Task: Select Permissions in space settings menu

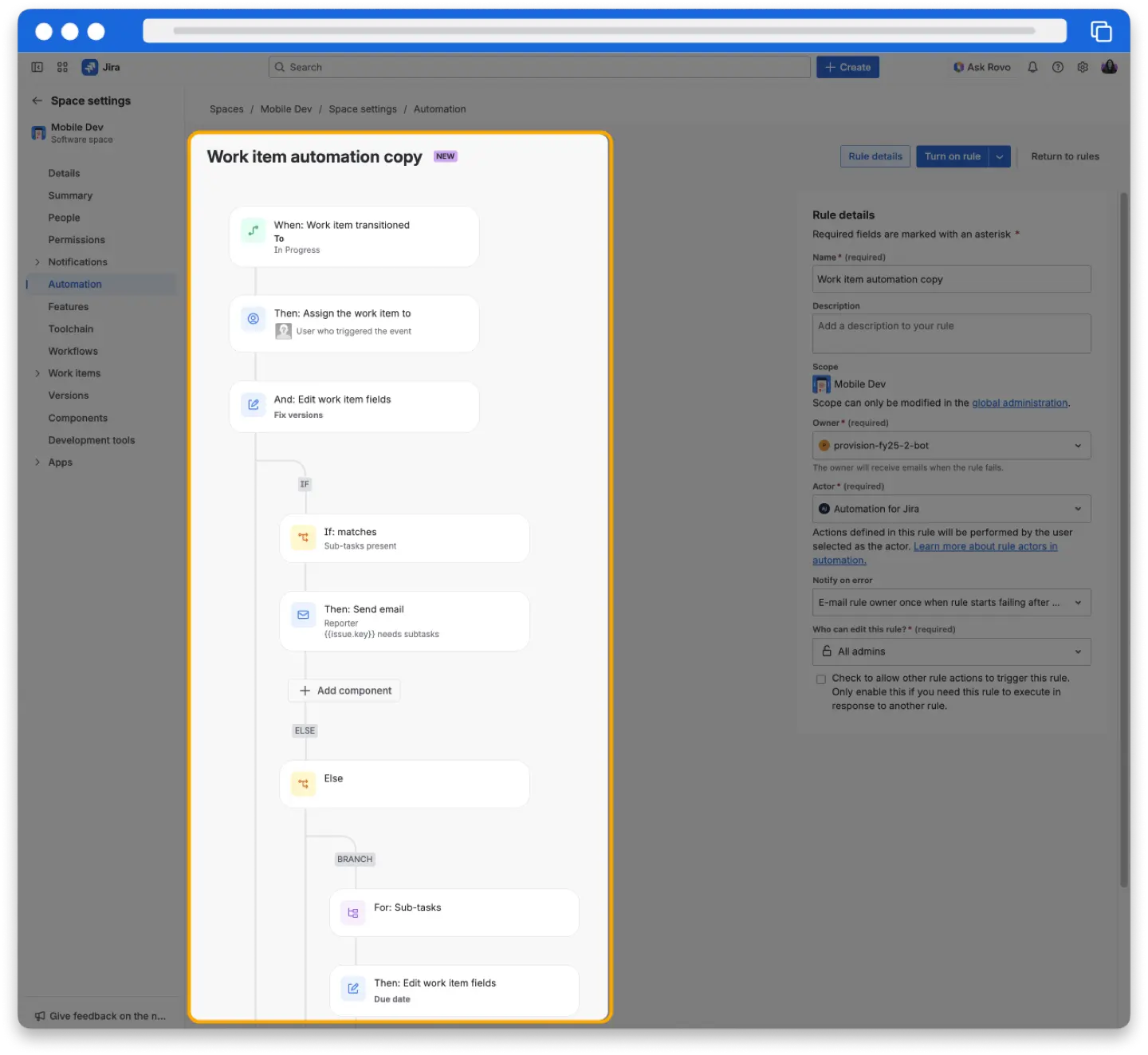Action: [x=77, y=240]
